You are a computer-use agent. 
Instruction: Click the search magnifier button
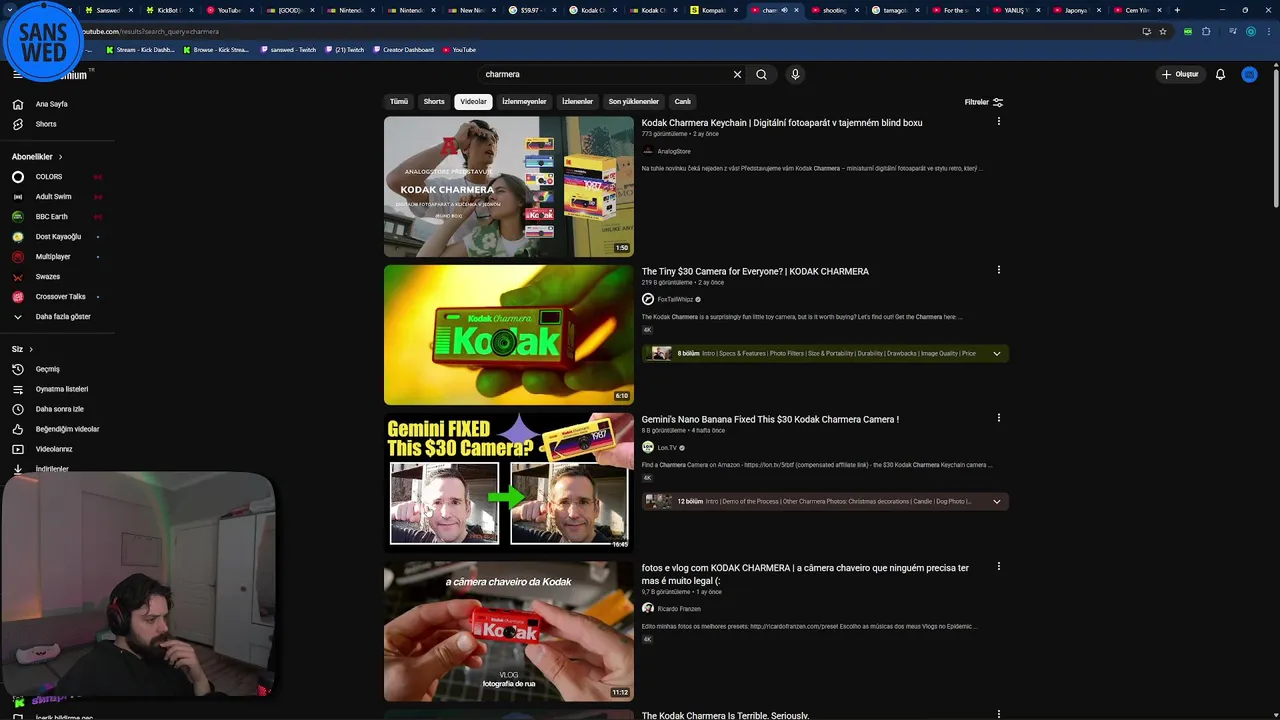tap(761, 74)
